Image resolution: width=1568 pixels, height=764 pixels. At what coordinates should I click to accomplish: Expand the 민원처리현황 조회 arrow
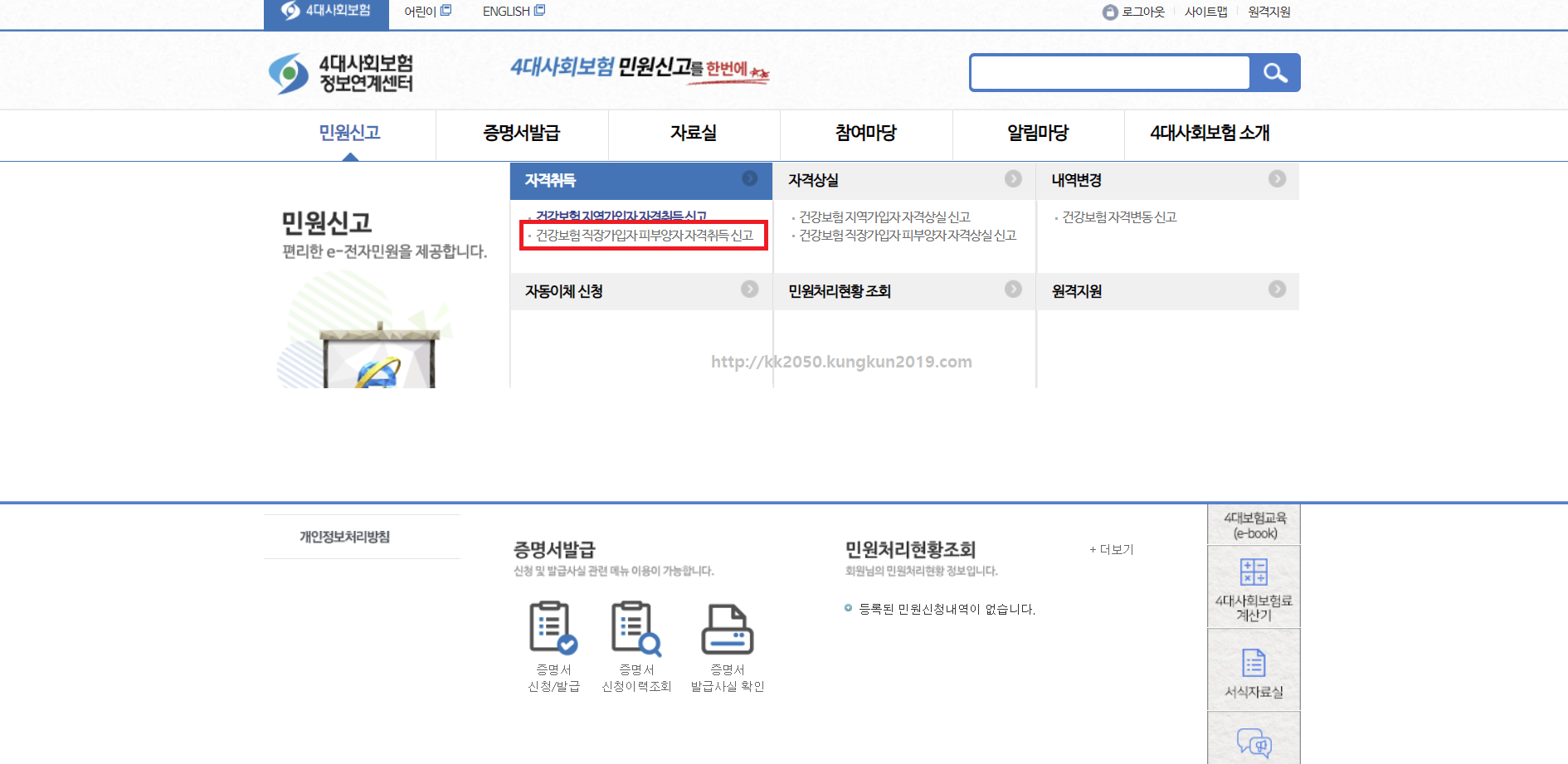pos(1012,290)
